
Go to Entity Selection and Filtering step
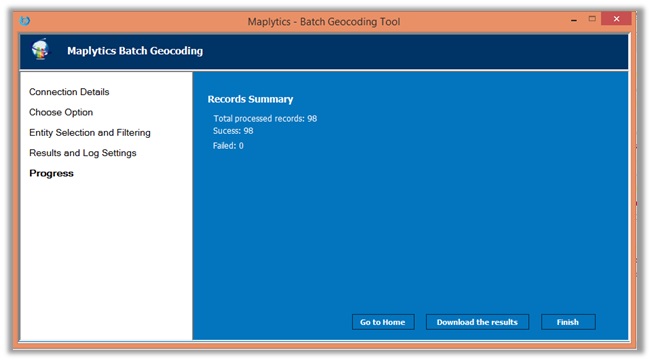coord(90,133)
